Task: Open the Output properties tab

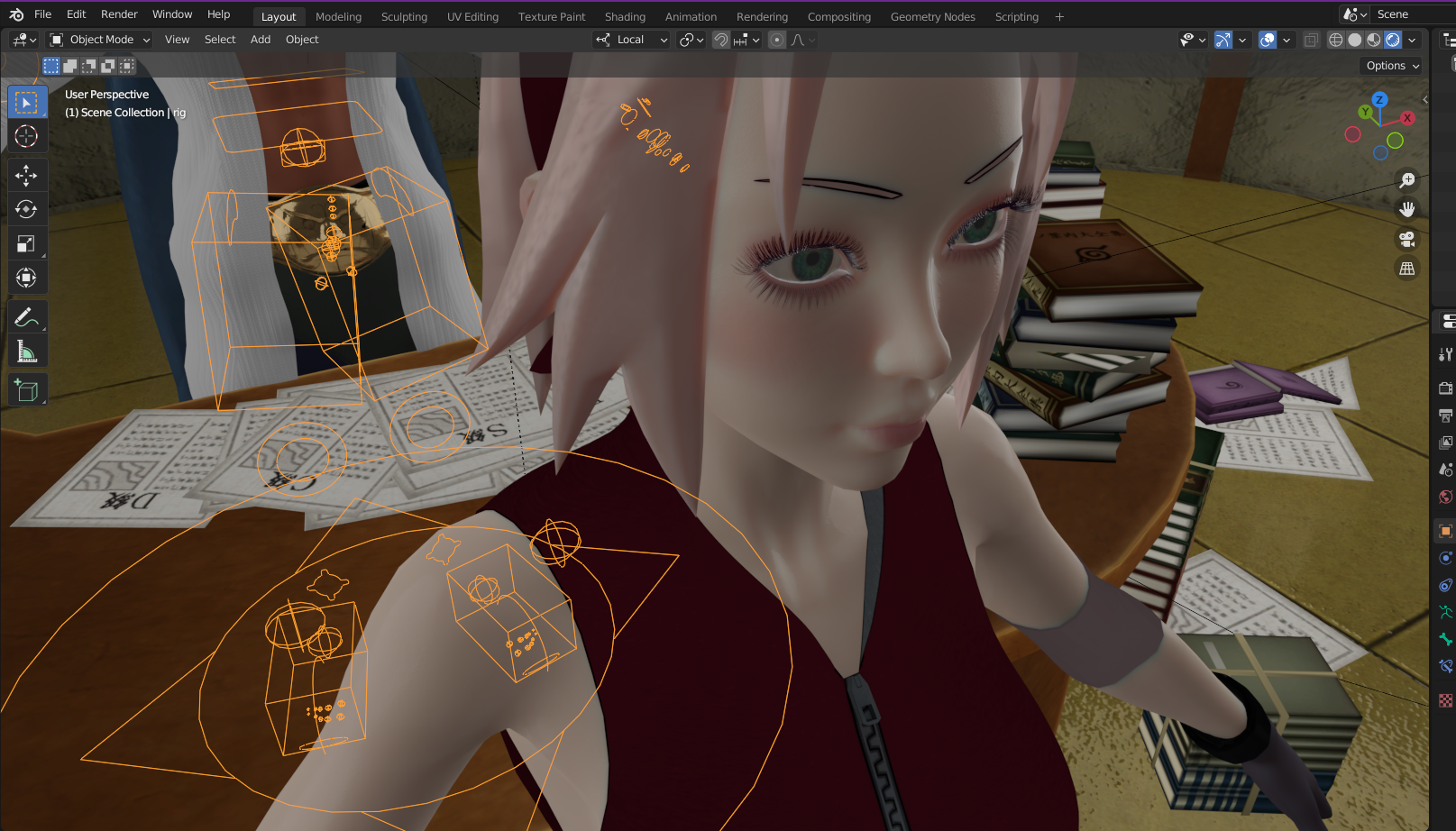Action: pos(1445,415)
